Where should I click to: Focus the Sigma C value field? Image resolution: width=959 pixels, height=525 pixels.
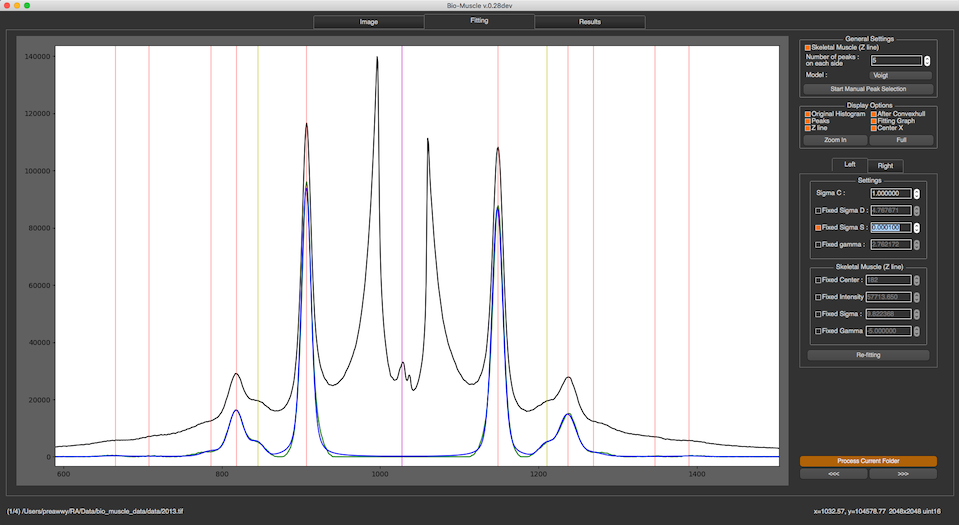click(891, 193)
